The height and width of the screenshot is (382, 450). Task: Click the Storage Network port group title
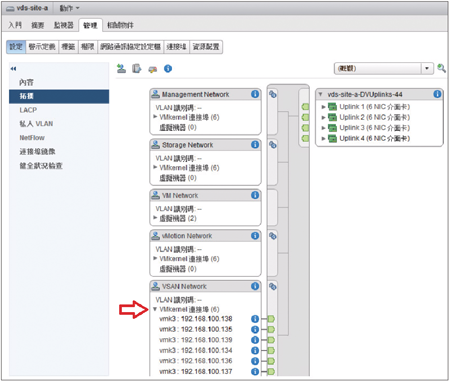click(x=187, y=145)
